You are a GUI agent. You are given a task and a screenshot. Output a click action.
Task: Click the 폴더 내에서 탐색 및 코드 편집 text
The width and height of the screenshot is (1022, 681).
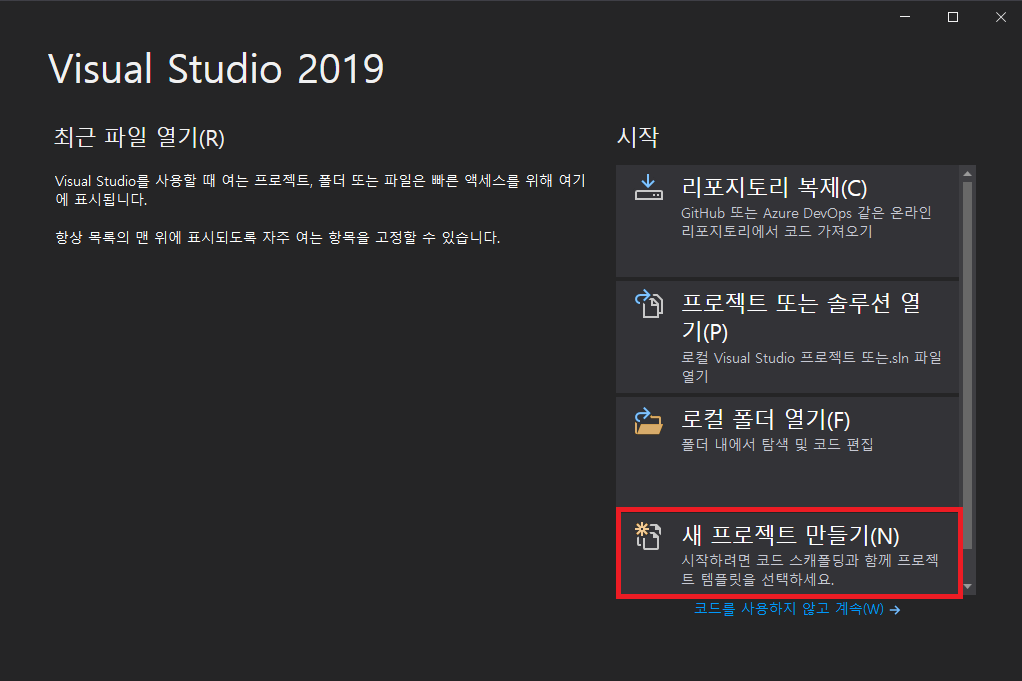[x=777, y=444]
